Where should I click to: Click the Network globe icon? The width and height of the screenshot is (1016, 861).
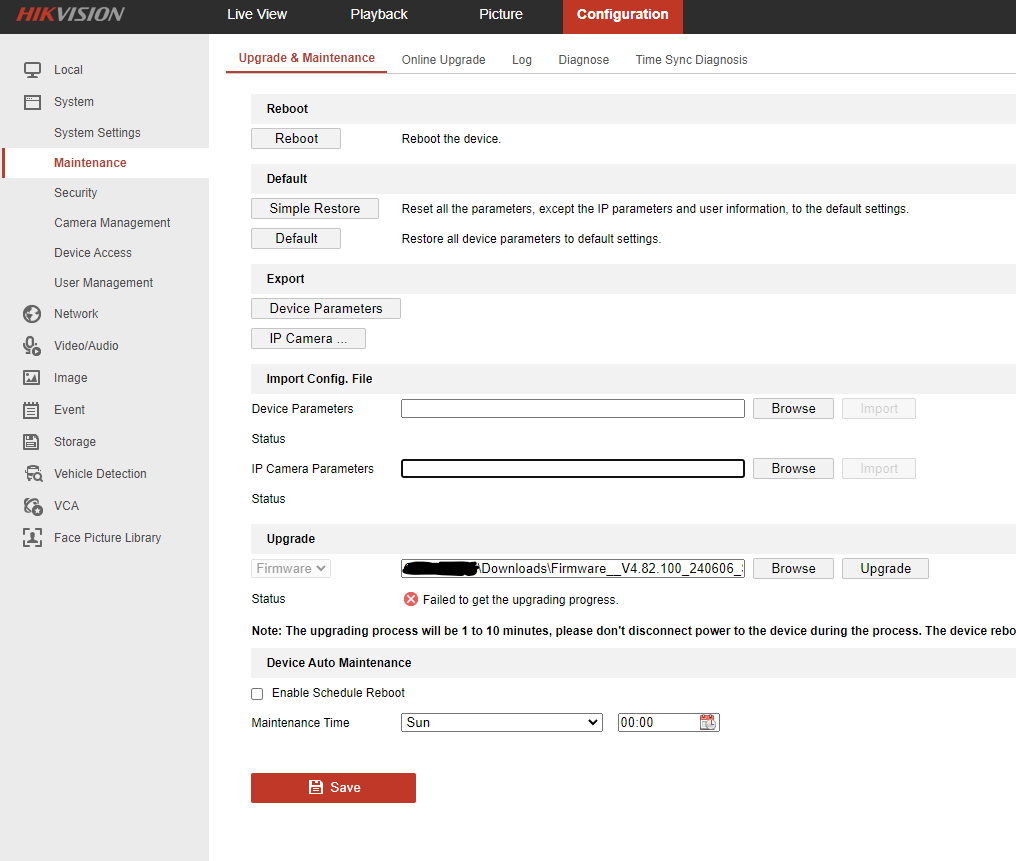[x=32, y=314]
